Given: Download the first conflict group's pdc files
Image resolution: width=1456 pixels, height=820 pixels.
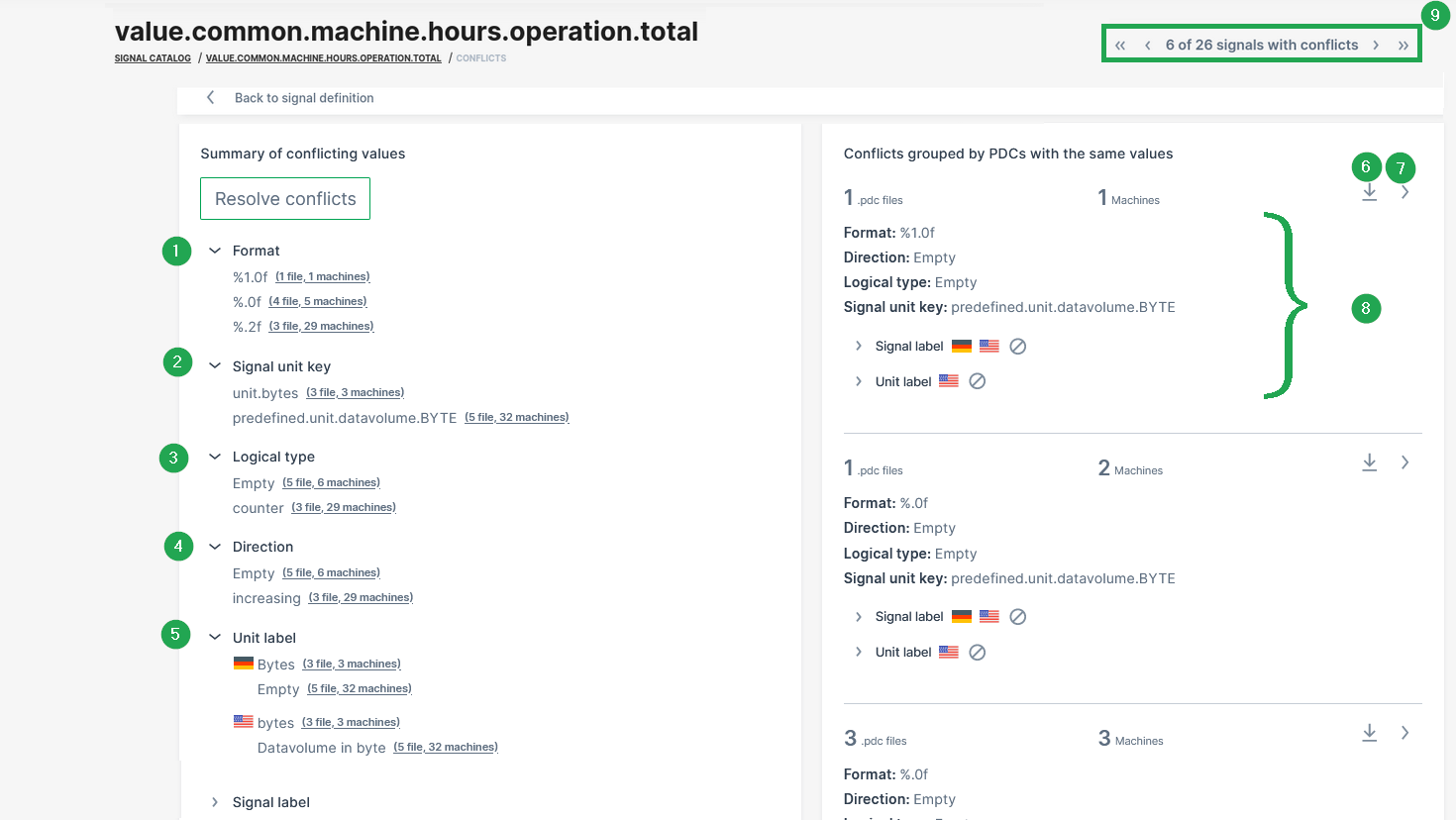Looking at the screenshot, I should click(1369, 193).
